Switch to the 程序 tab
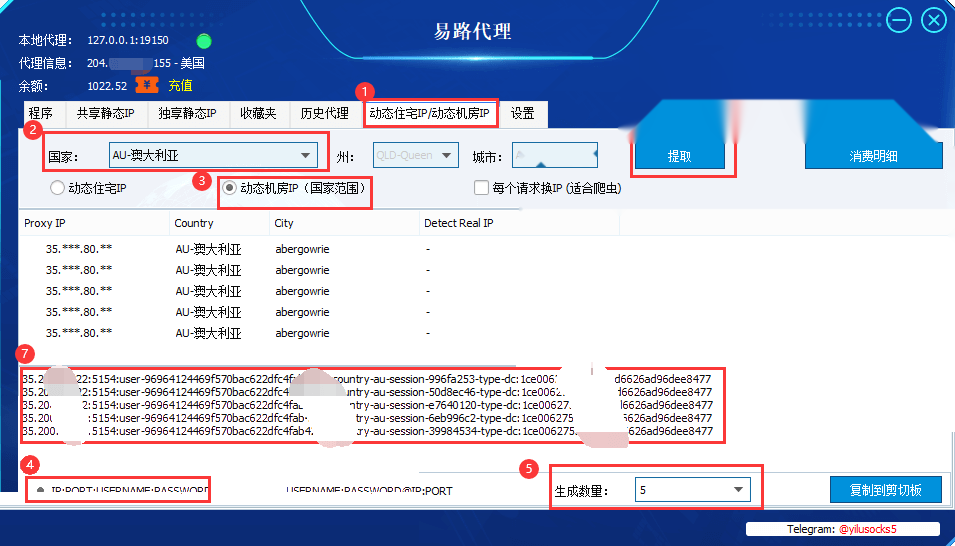Screen dimensions: 955x546 (x=41, y=113)
